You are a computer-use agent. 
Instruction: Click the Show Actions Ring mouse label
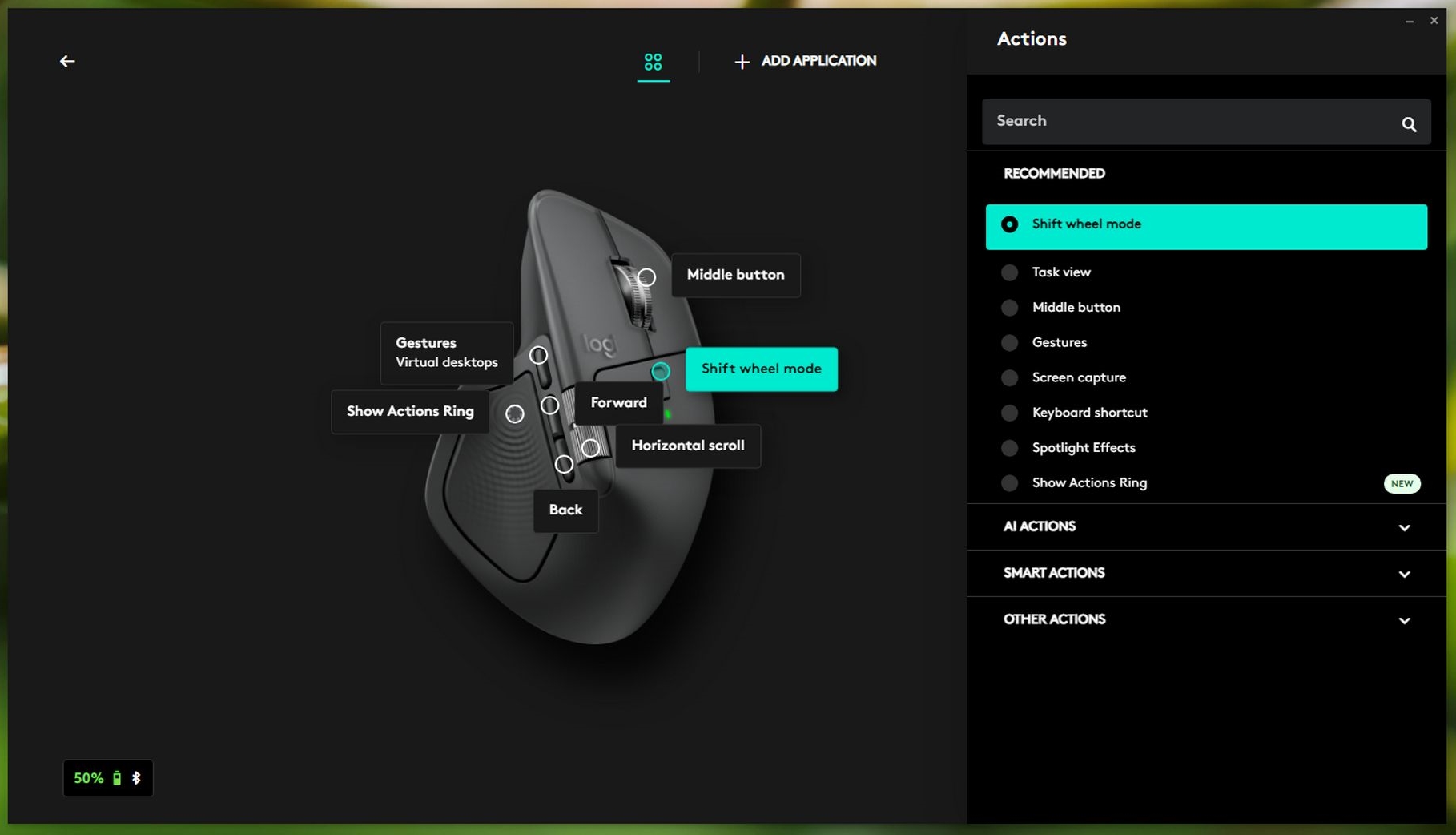point(410,411)
